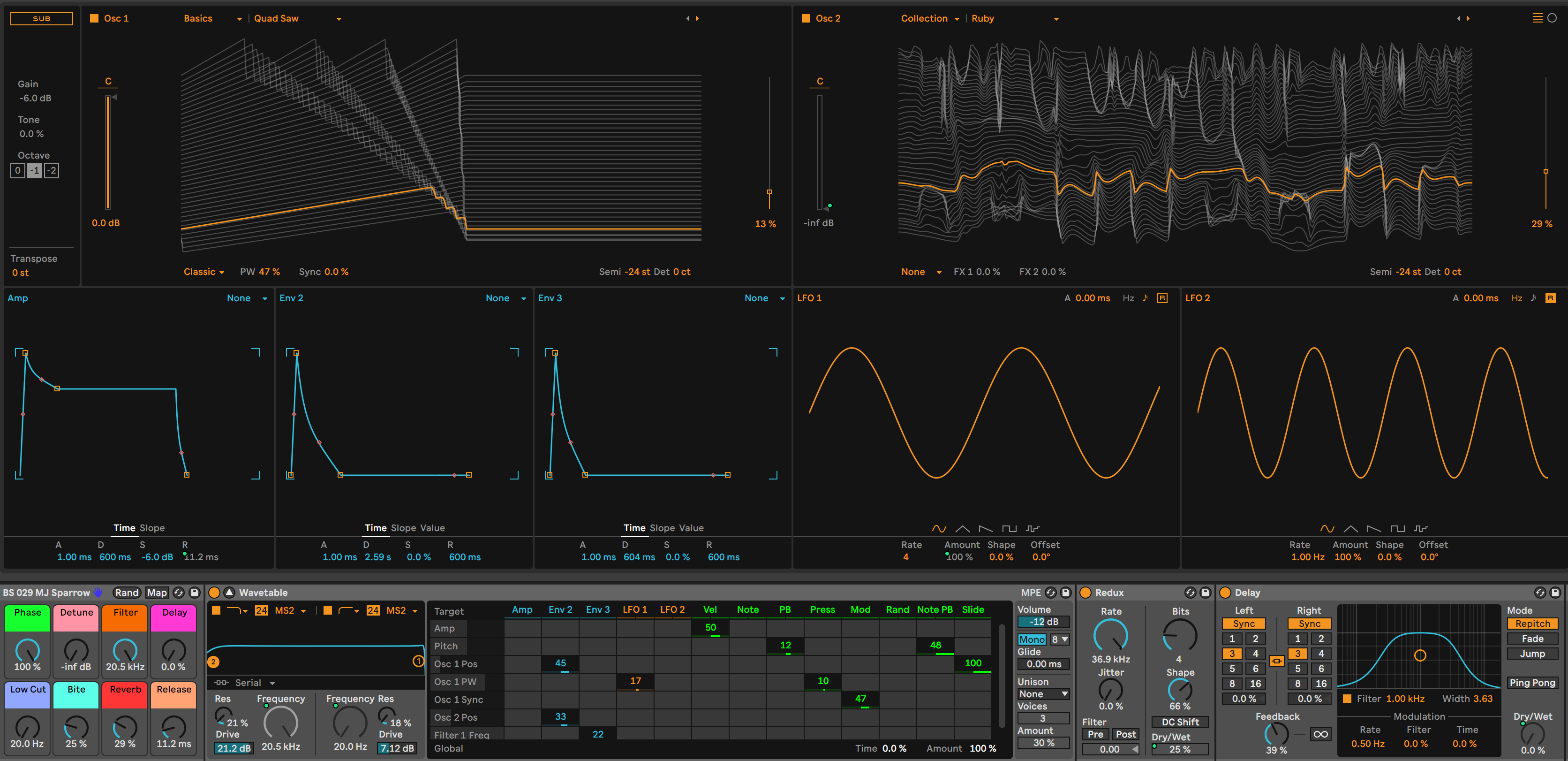Viewport: 1568px width, 761px height.
Task: Toggle Delay infinite feedback freeze icon
Action: 1320,734
